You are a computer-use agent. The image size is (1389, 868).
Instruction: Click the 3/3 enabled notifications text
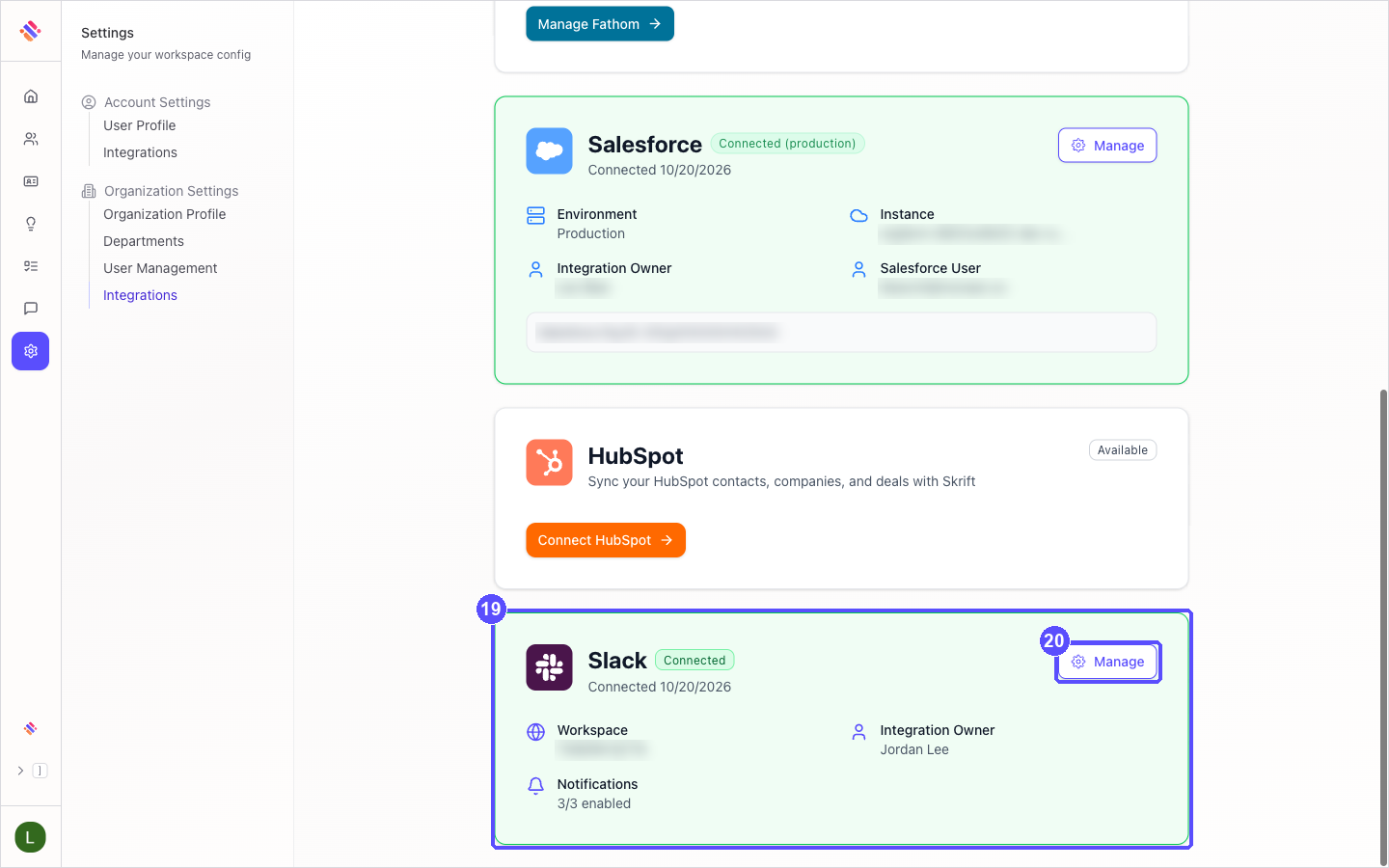click(x=594, y=803)
